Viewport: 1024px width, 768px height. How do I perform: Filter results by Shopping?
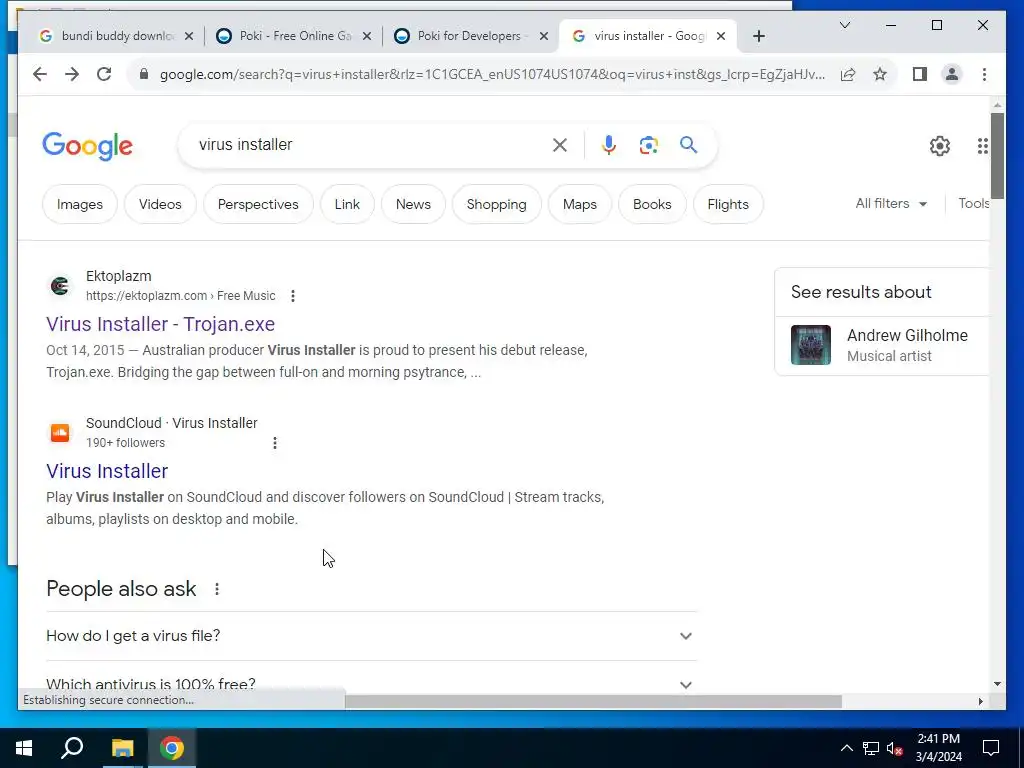(x=496, y=204)
